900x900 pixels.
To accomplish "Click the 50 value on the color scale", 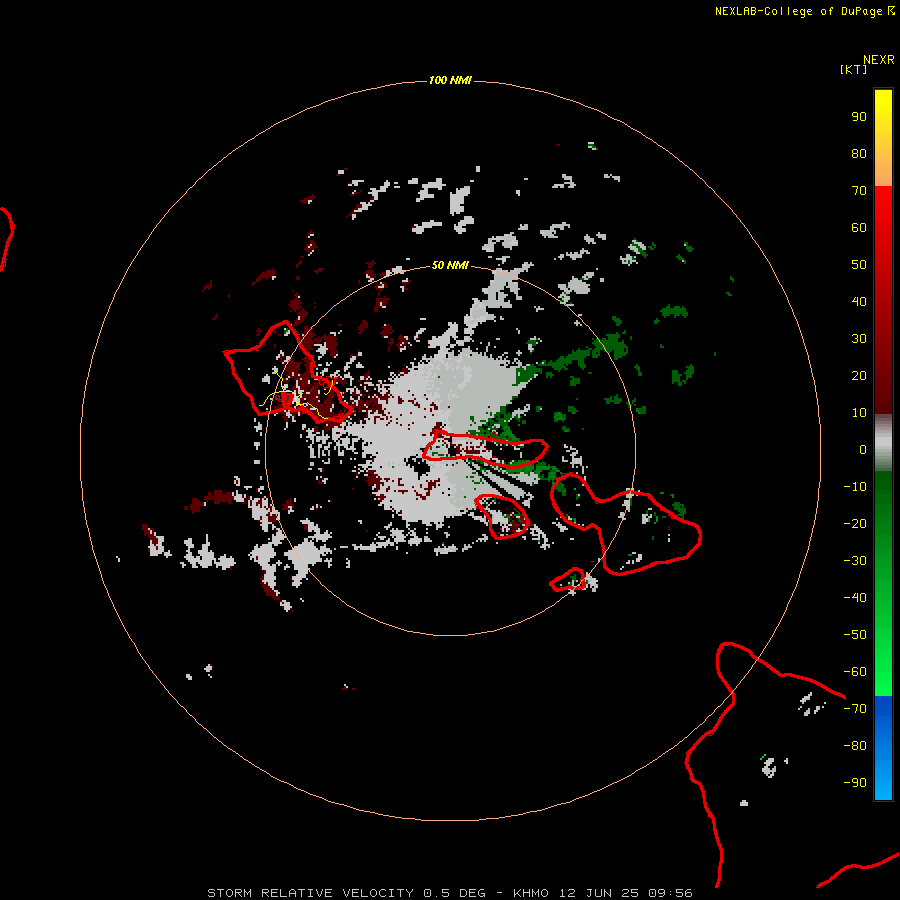I will coord(859,265).
